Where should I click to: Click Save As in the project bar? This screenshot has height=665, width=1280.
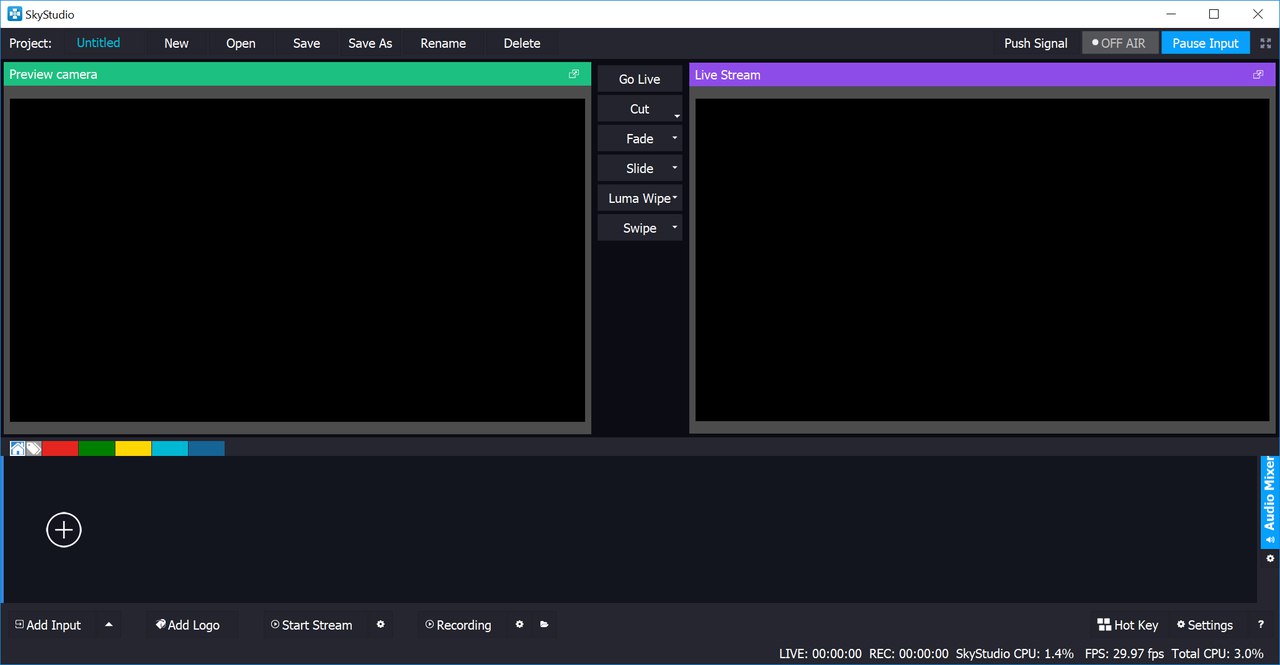(x=370, y=43)
